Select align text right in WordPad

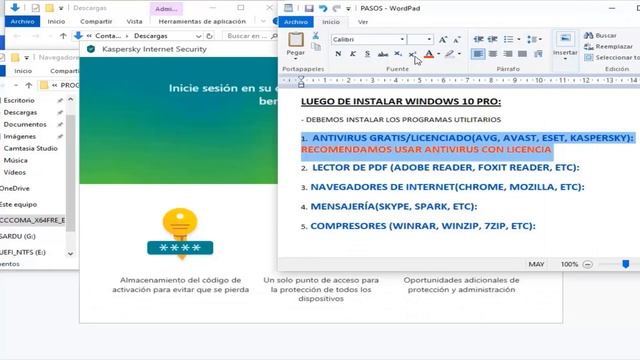[x=507, y=54]
